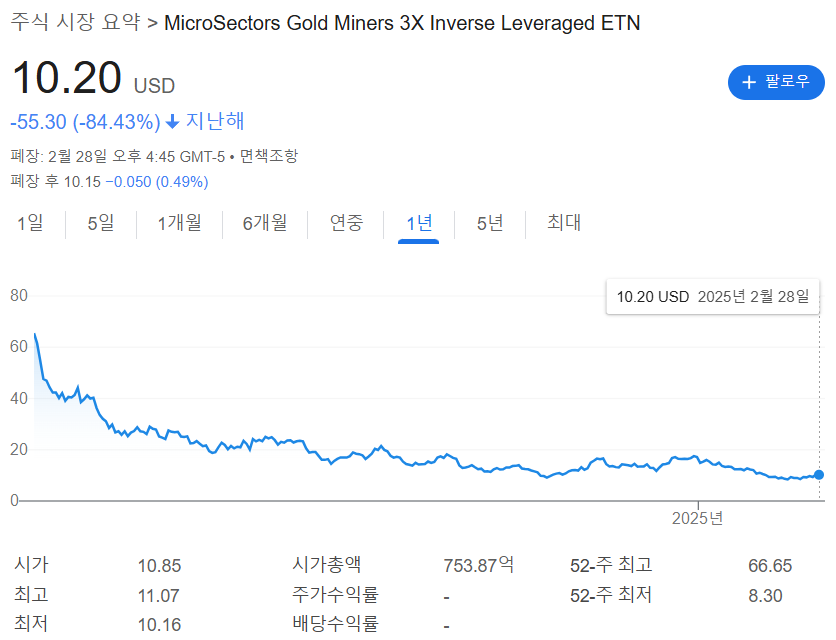Click the 52-주 최저 value 8.30

coord(765,596)
